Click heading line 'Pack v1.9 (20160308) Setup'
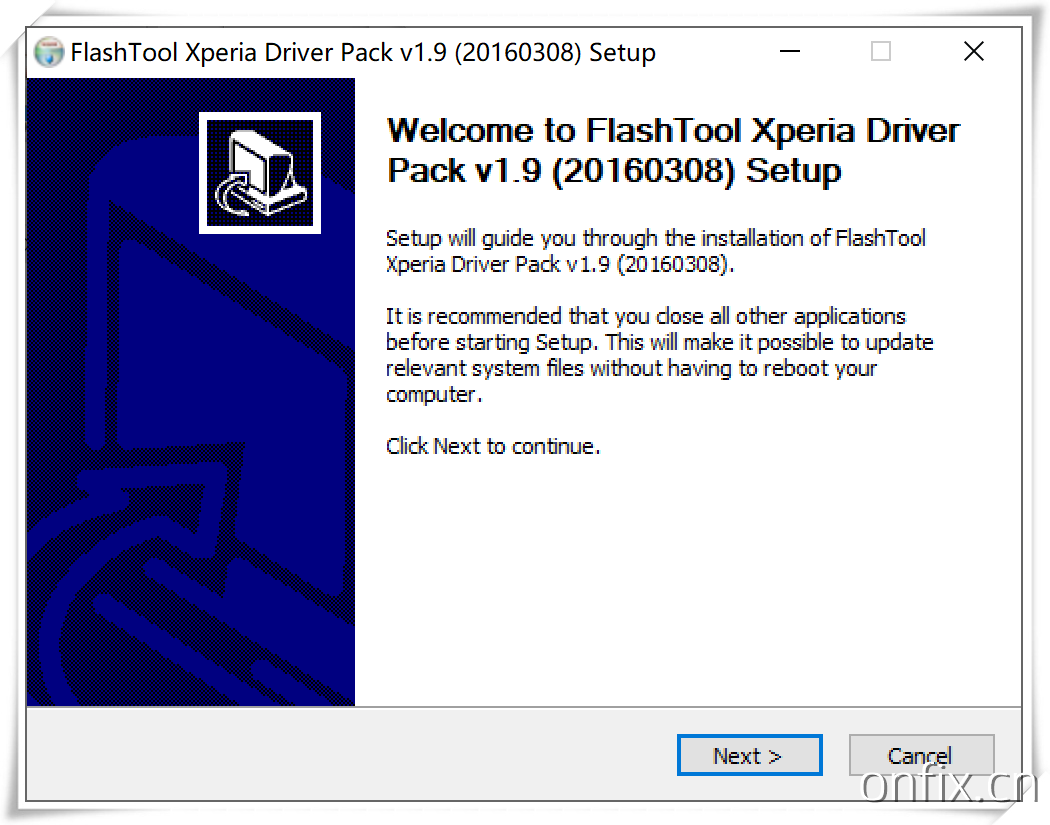 click(x=614, y=171)
